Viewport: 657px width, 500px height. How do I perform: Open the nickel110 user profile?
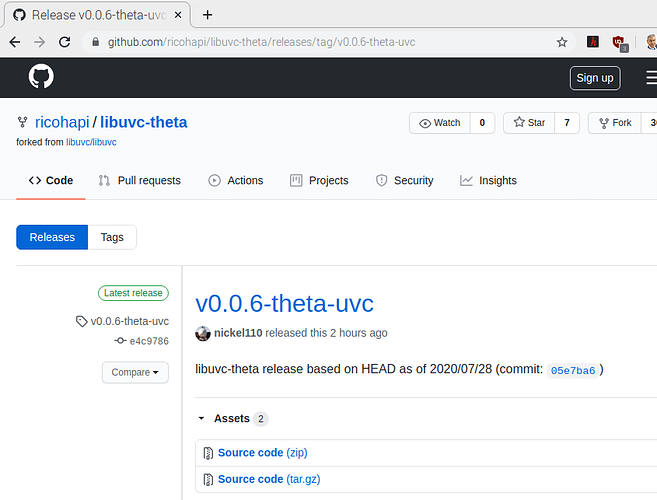pyautogui.click(x=238, y=333)
